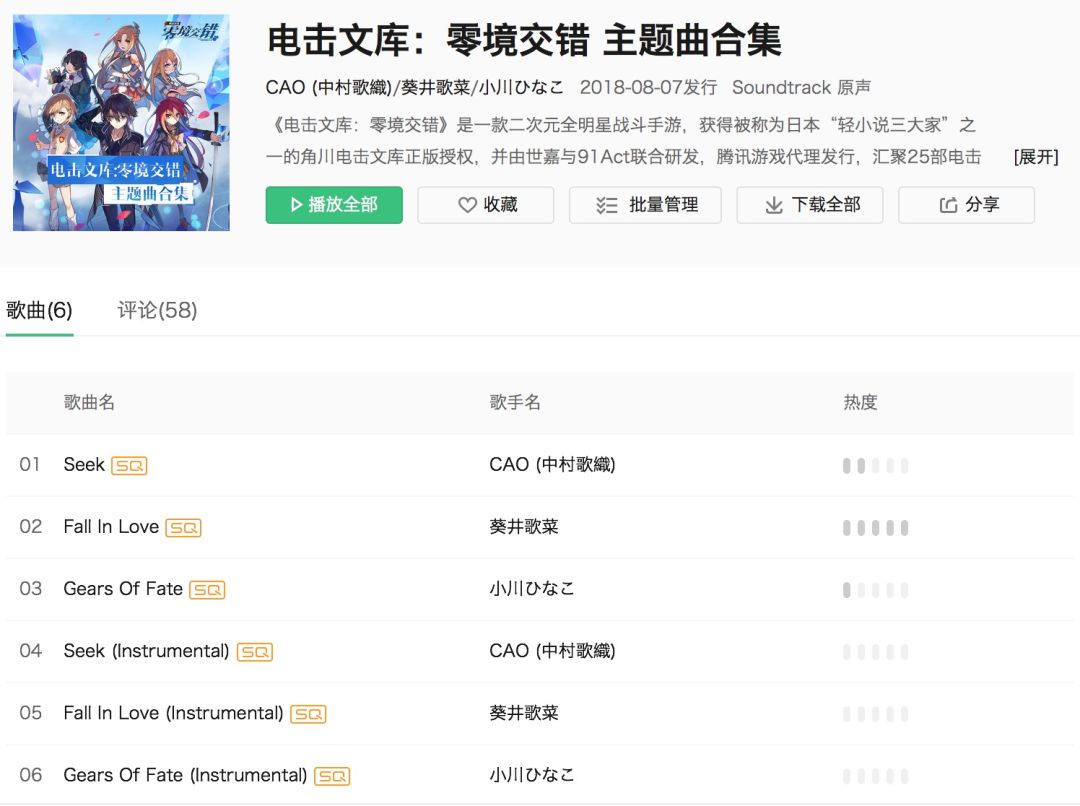
Task: Click the heart icon in 收藏 button
Action: pyautogui.click(x=467, y=205)
